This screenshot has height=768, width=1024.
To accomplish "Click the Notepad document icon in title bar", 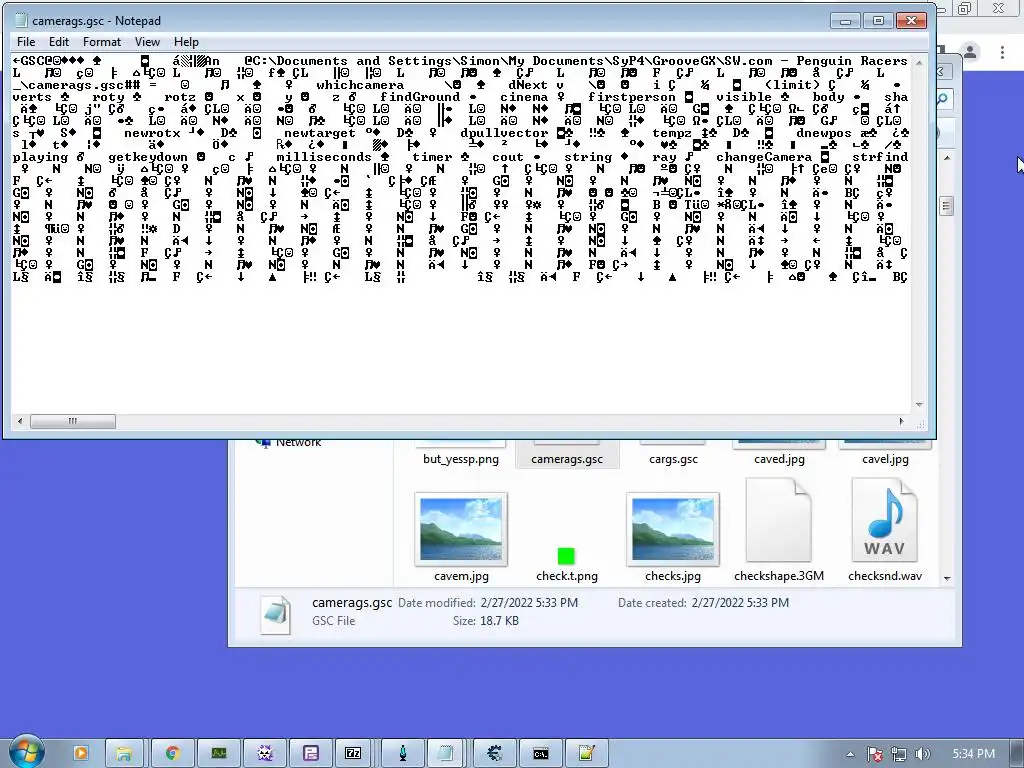I will (21, 21).
